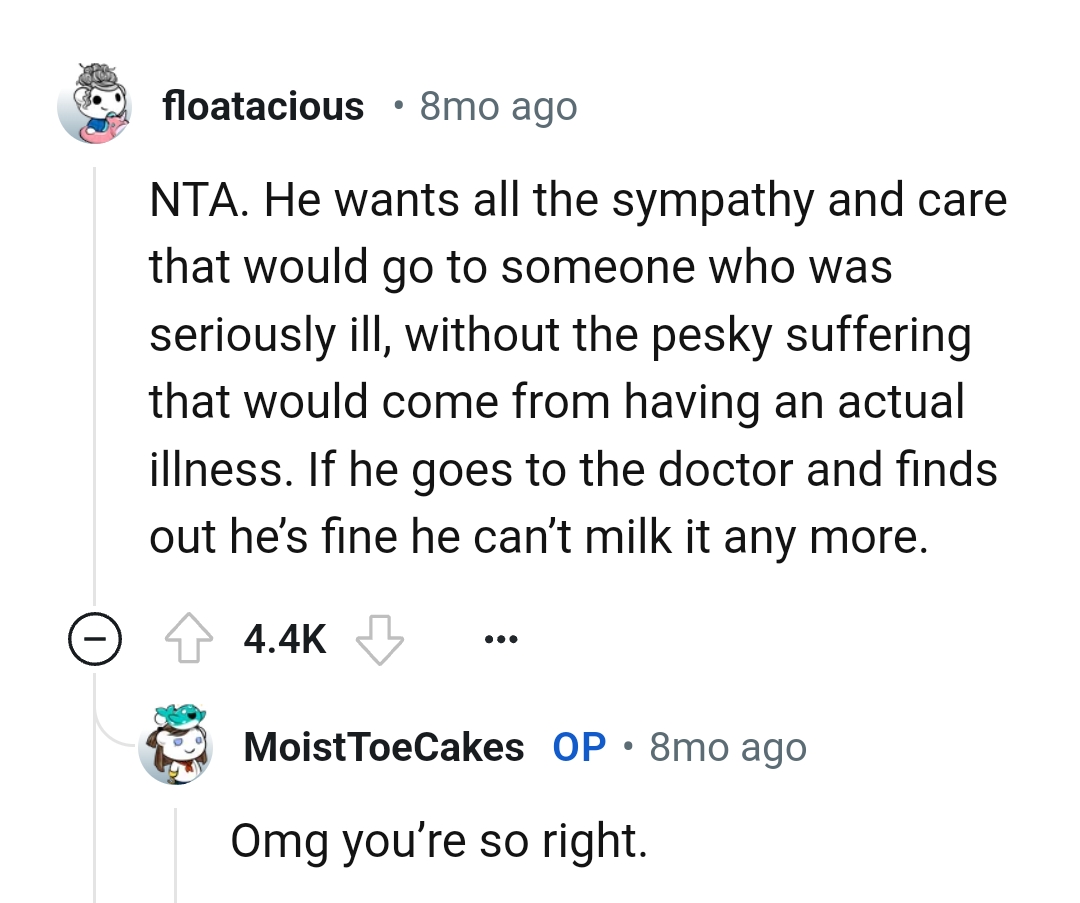1080x903 pixels.
Task: Open the comment overflow menu (three dots)
Action: (x=501, y=639)
